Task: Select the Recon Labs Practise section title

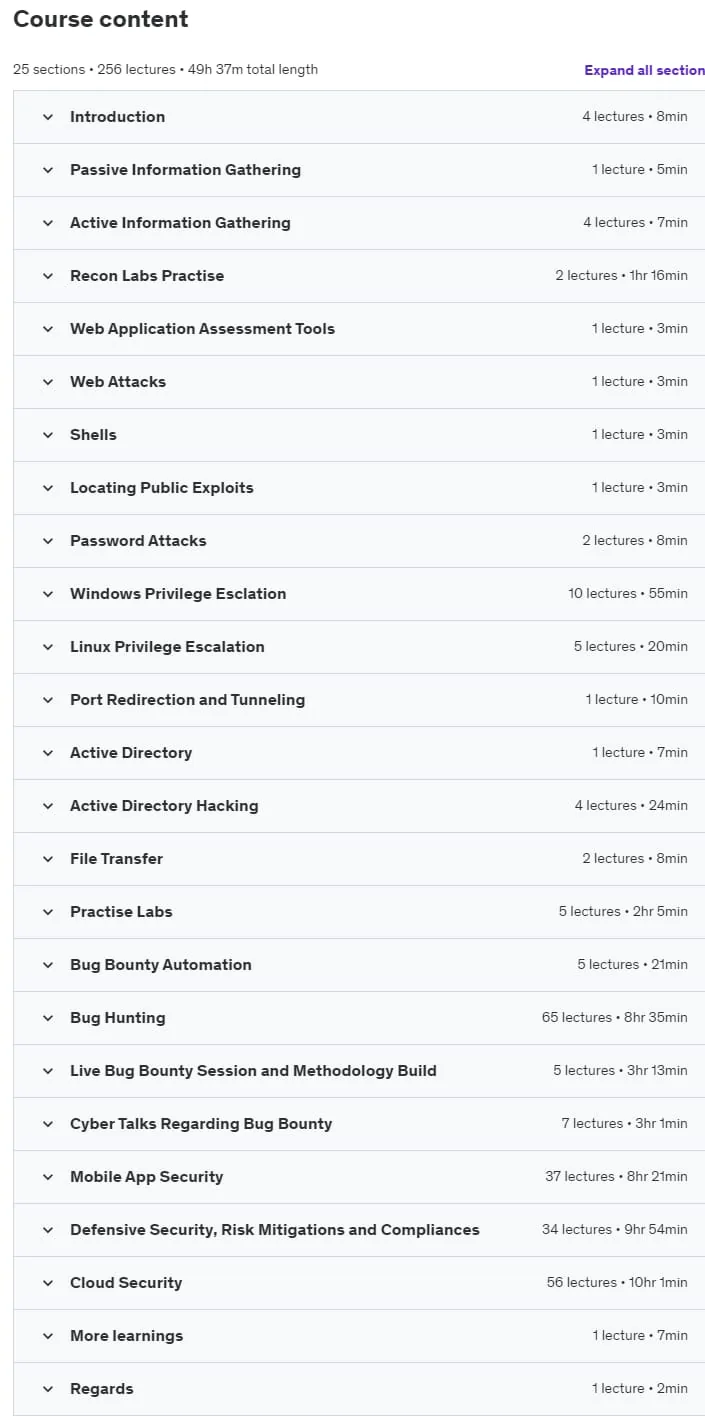Action: (147, 276)
